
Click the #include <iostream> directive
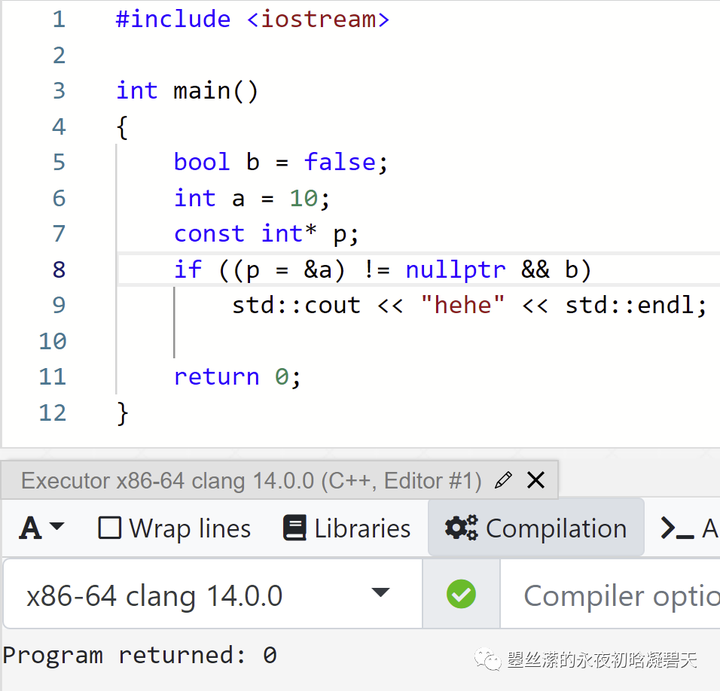click(x=252, y=19)
